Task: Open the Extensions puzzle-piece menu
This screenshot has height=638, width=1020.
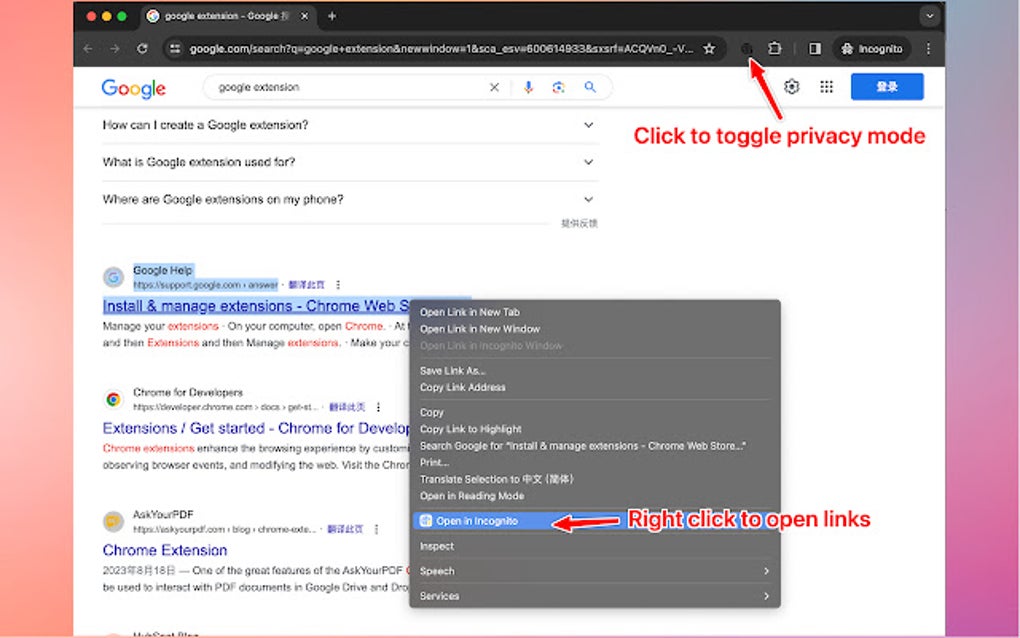Action: pos(774,49)
